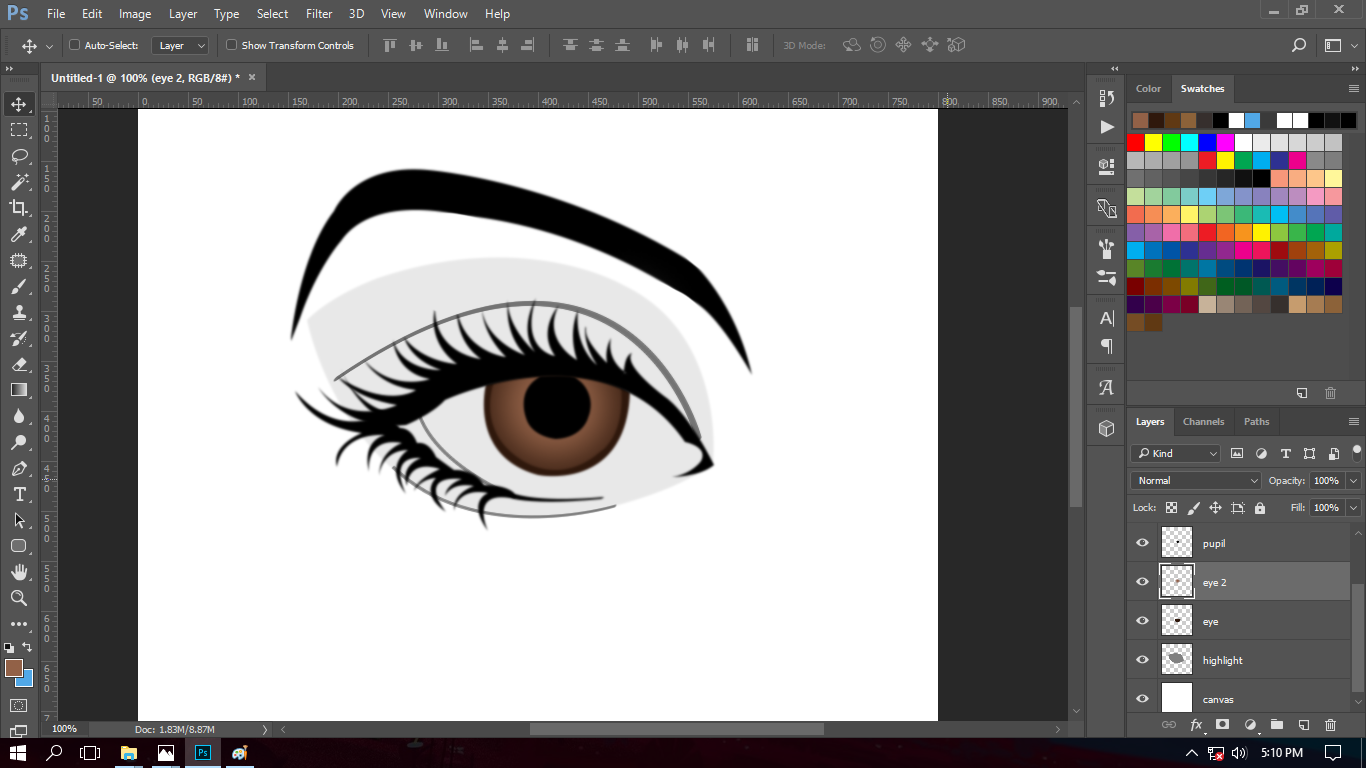
Task: Select the Gradient tool
Action: tap(19, 390)
